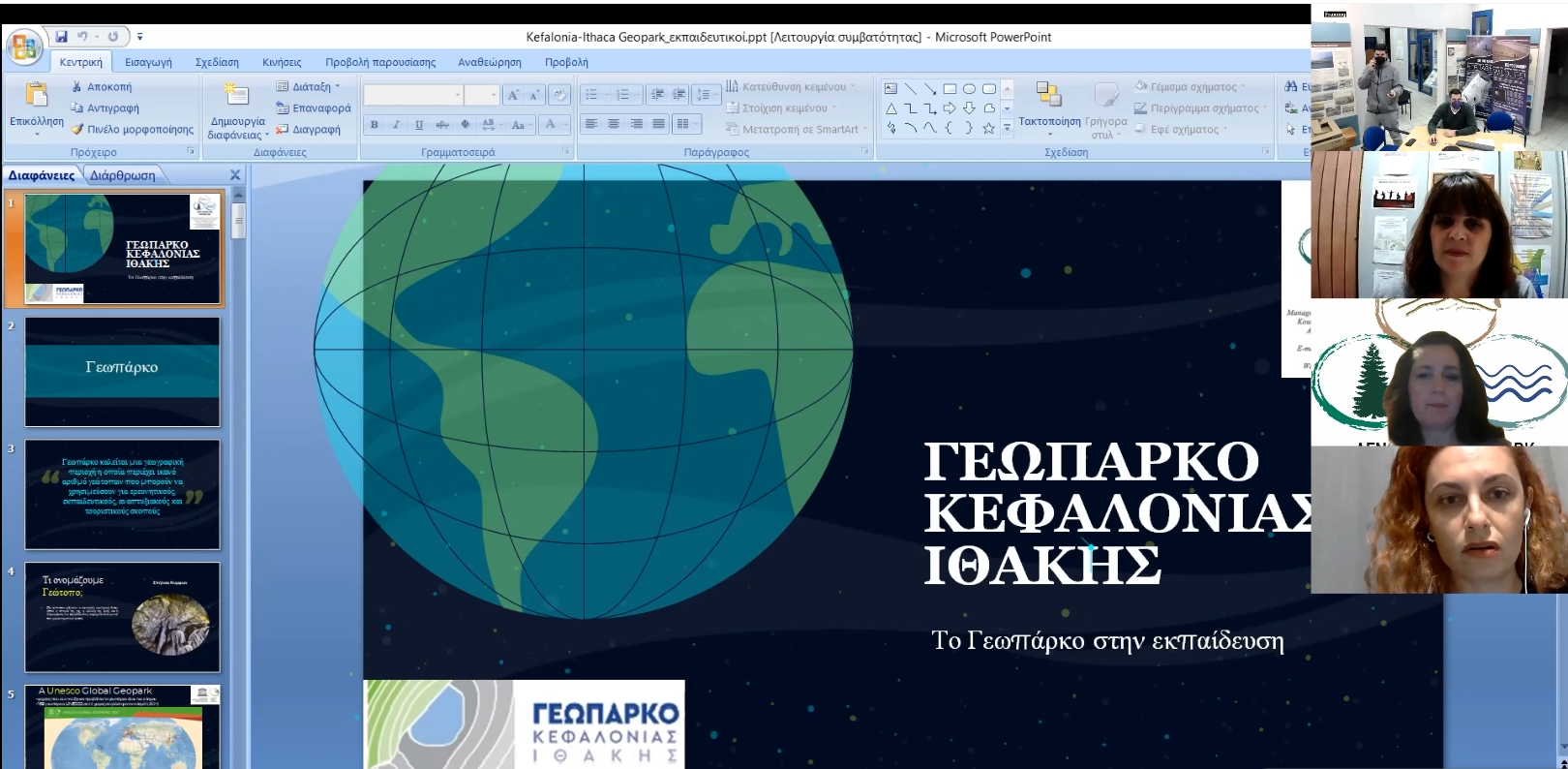This screenshot has width=1568, height=769.
Task: Clear all formatting icon
Action: point(558,95)
